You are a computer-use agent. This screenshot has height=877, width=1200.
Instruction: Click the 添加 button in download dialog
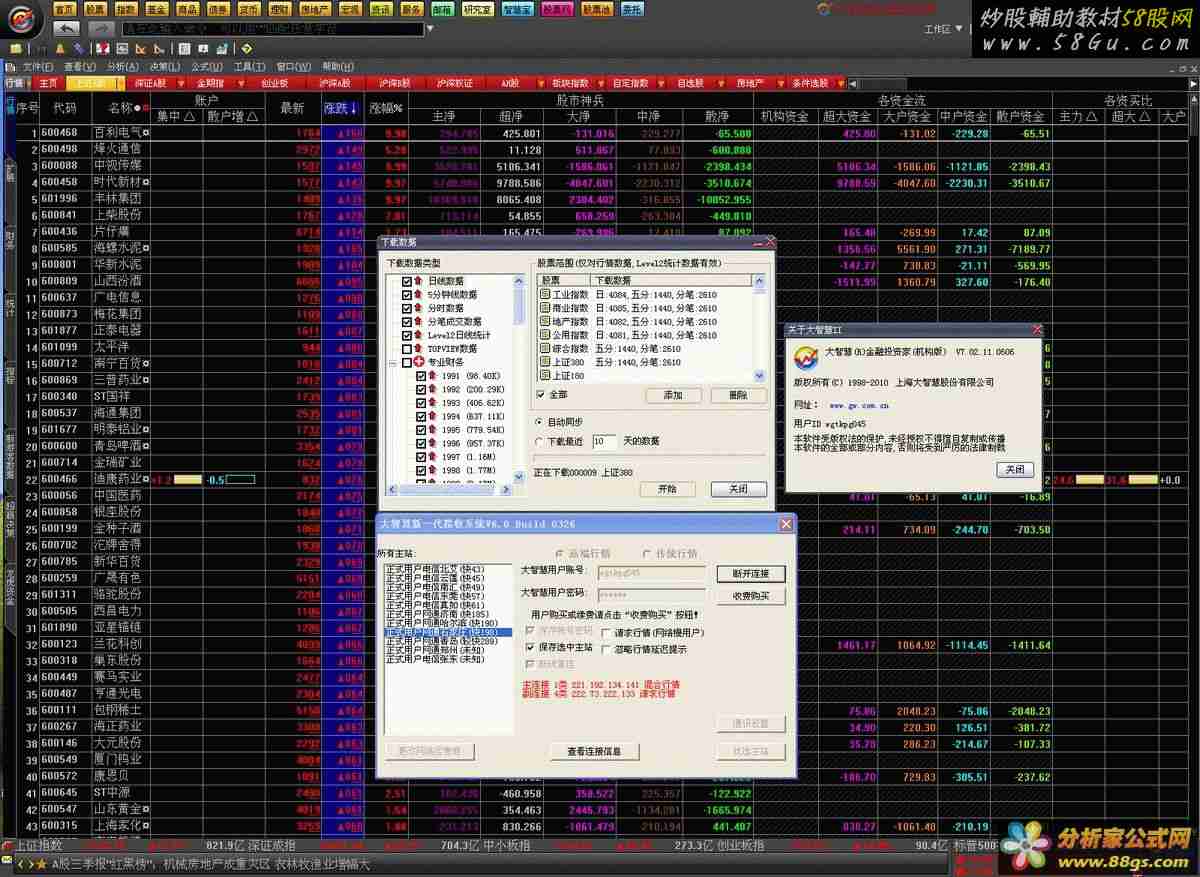point(673,396)
